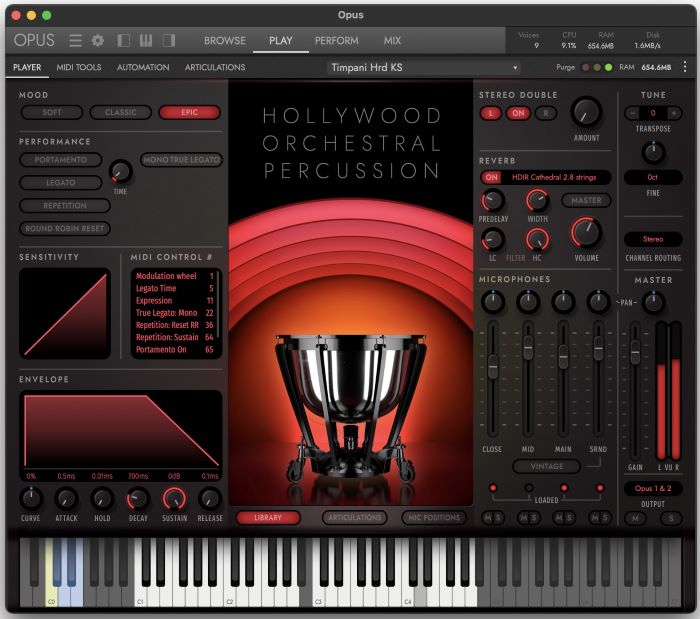Click the envelope Sustain knob

174,499
